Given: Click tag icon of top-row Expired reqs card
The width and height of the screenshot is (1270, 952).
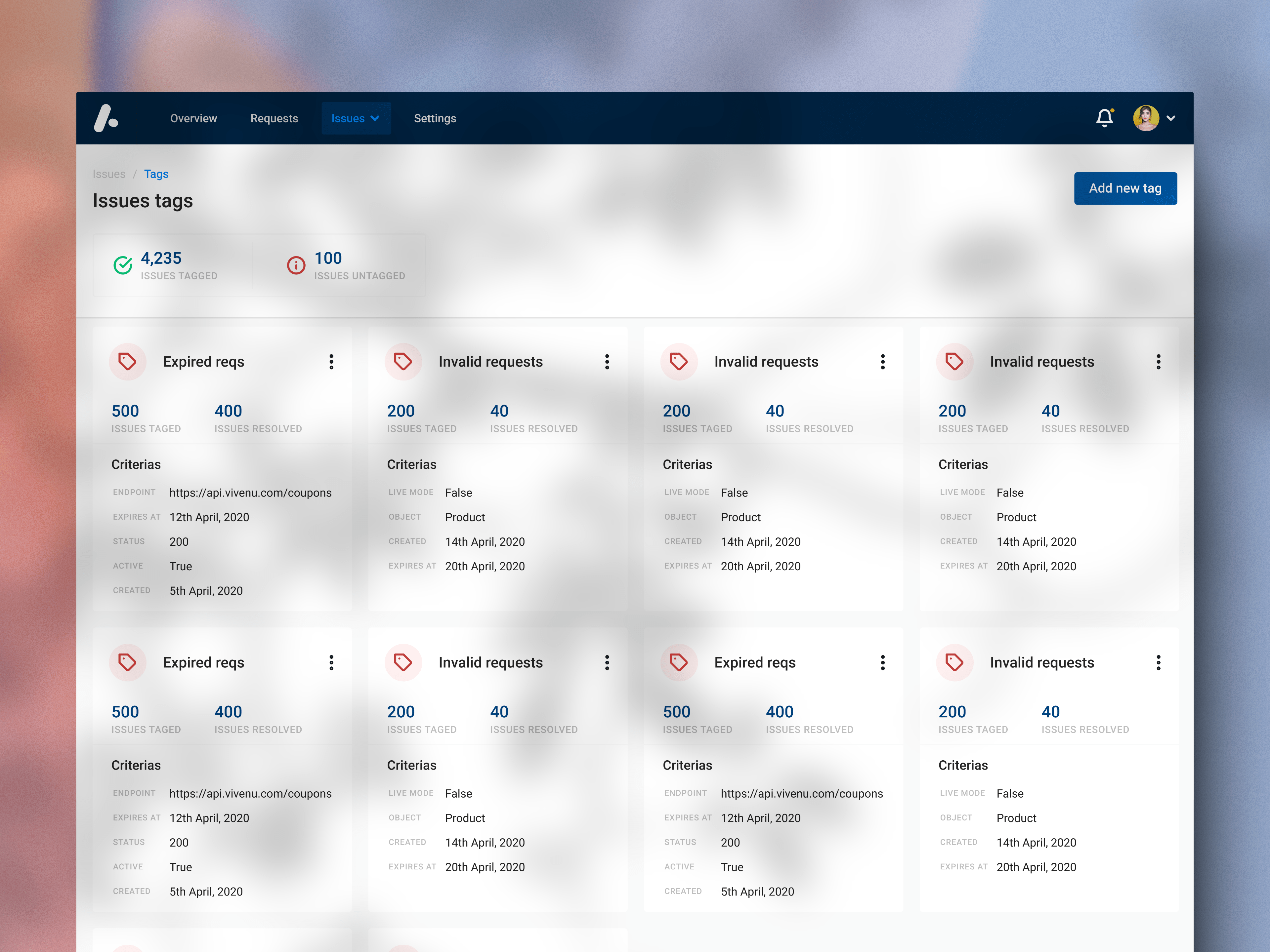Looking at the screenshot, I should (127, 362).
